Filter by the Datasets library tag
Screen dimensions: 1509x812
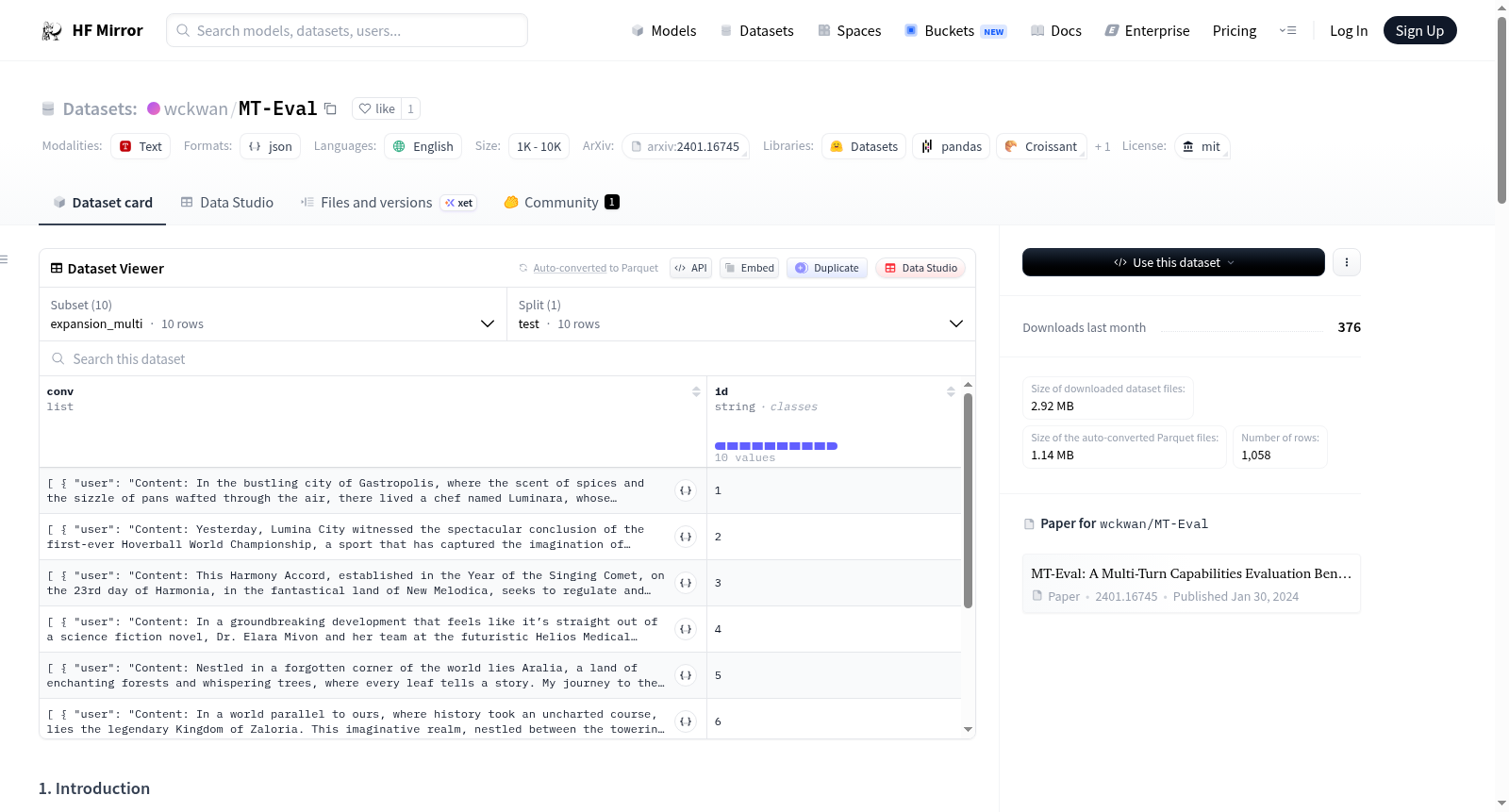tap(864, 146)
